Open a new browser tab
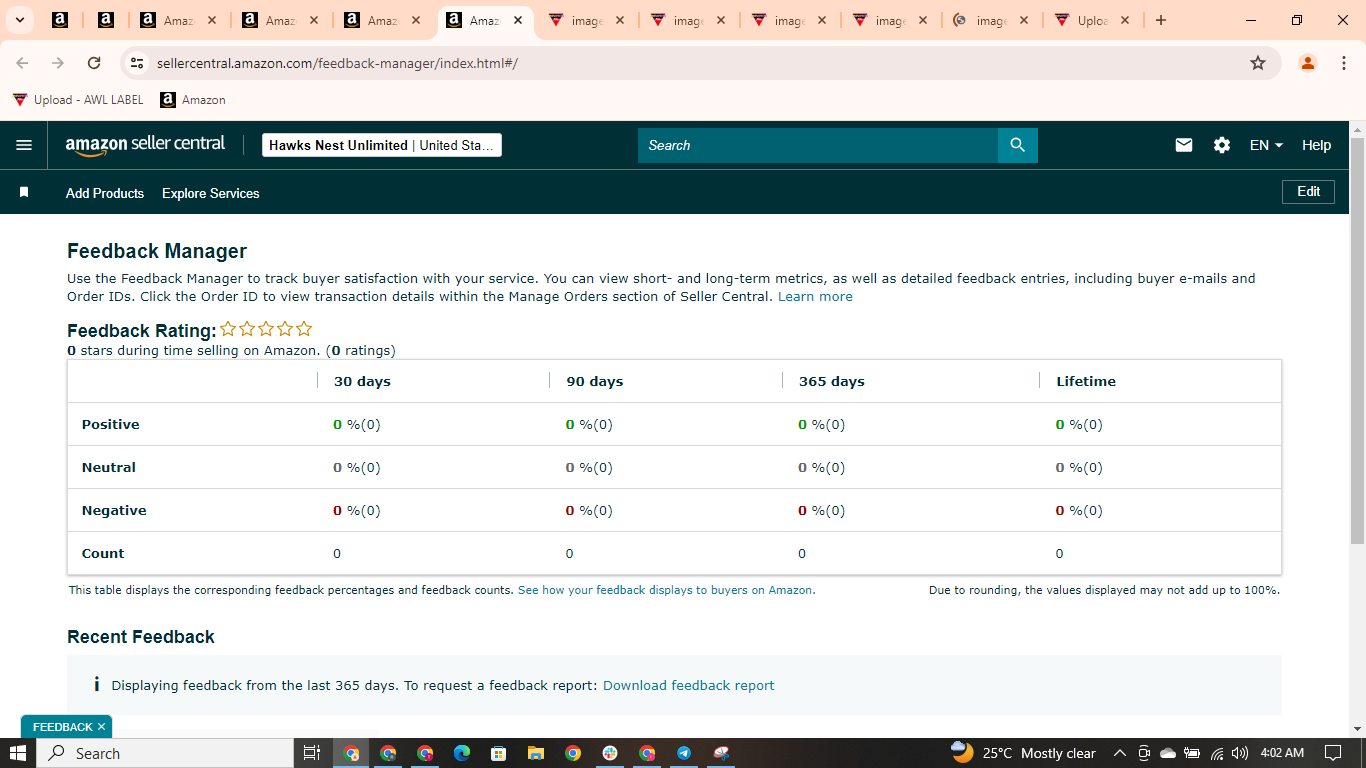 click(x=1161, y=20)
